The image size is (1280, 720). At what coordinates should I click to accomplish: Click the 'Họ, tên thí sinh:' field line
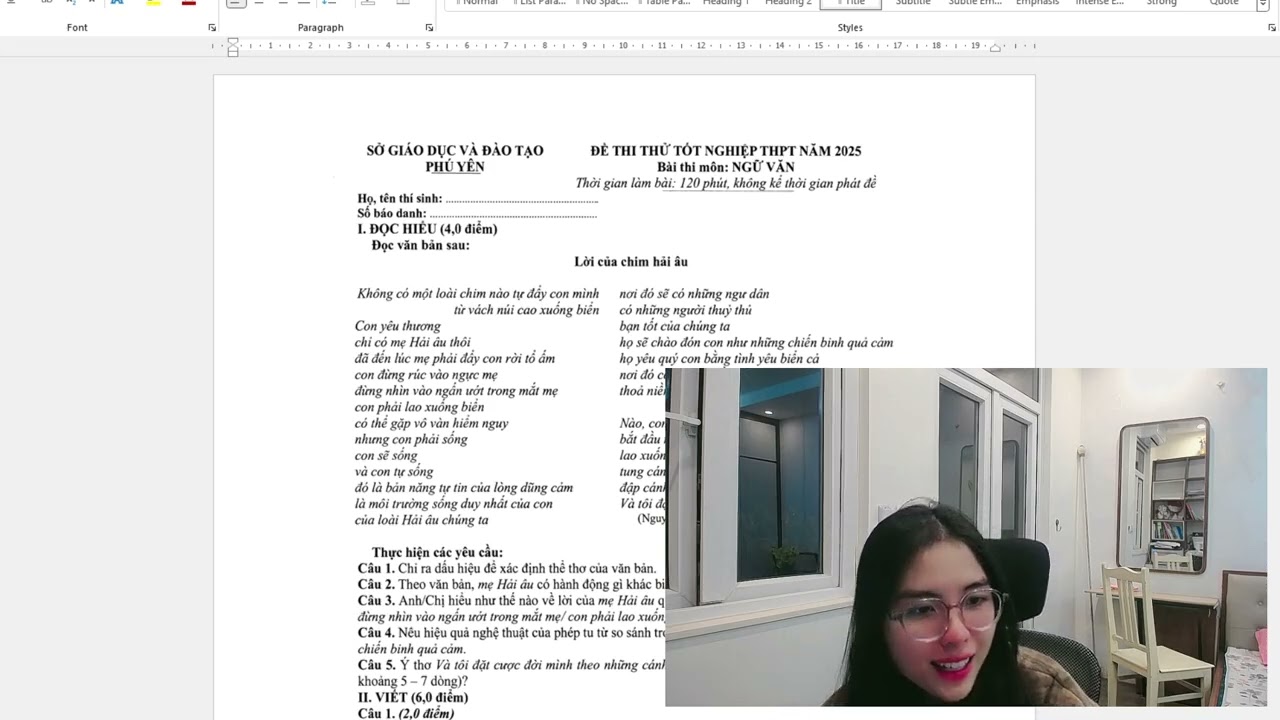pos(477,199)
